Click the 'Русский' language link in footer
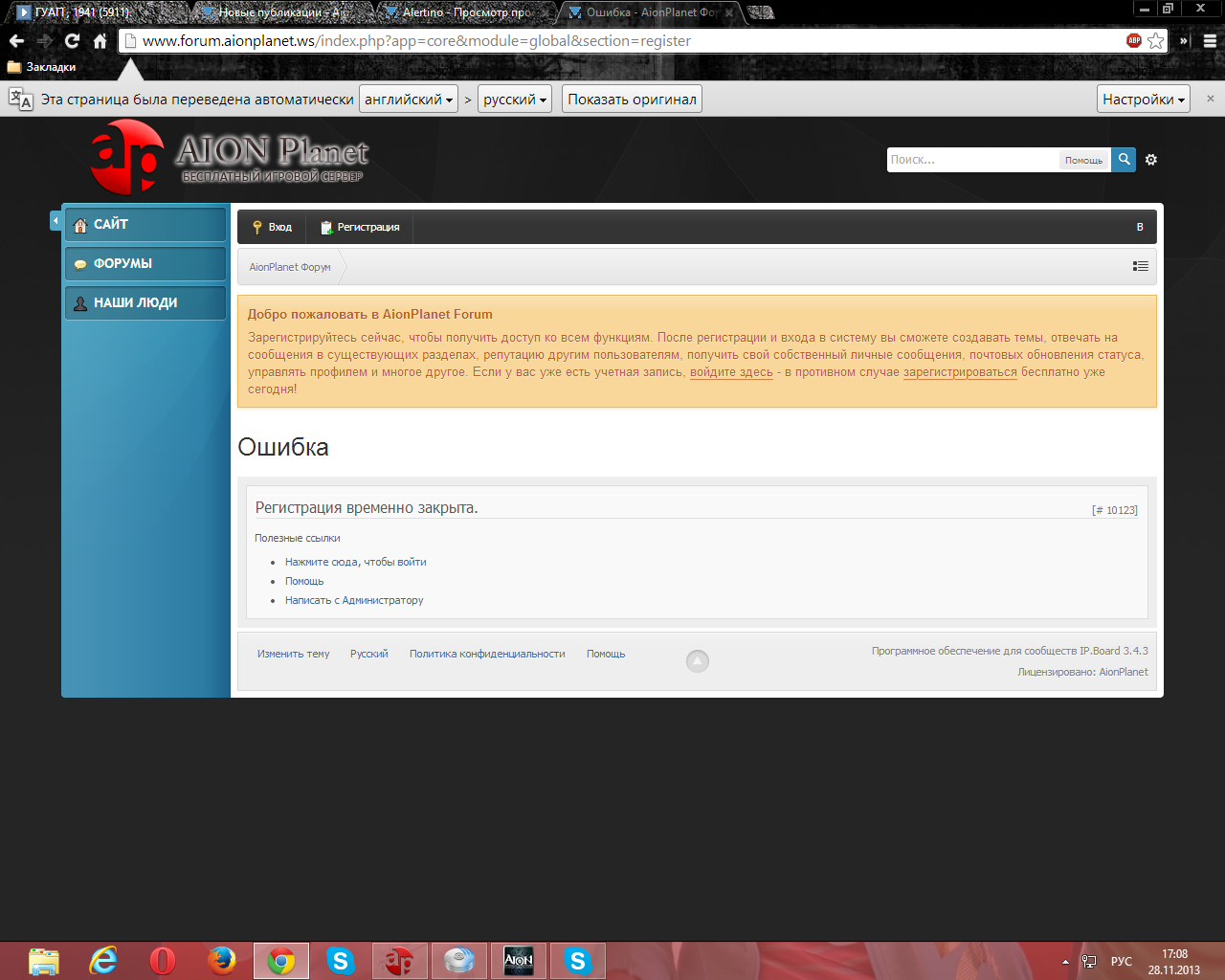This screenshot has height=980, width=1225. (x=368, y=654)
